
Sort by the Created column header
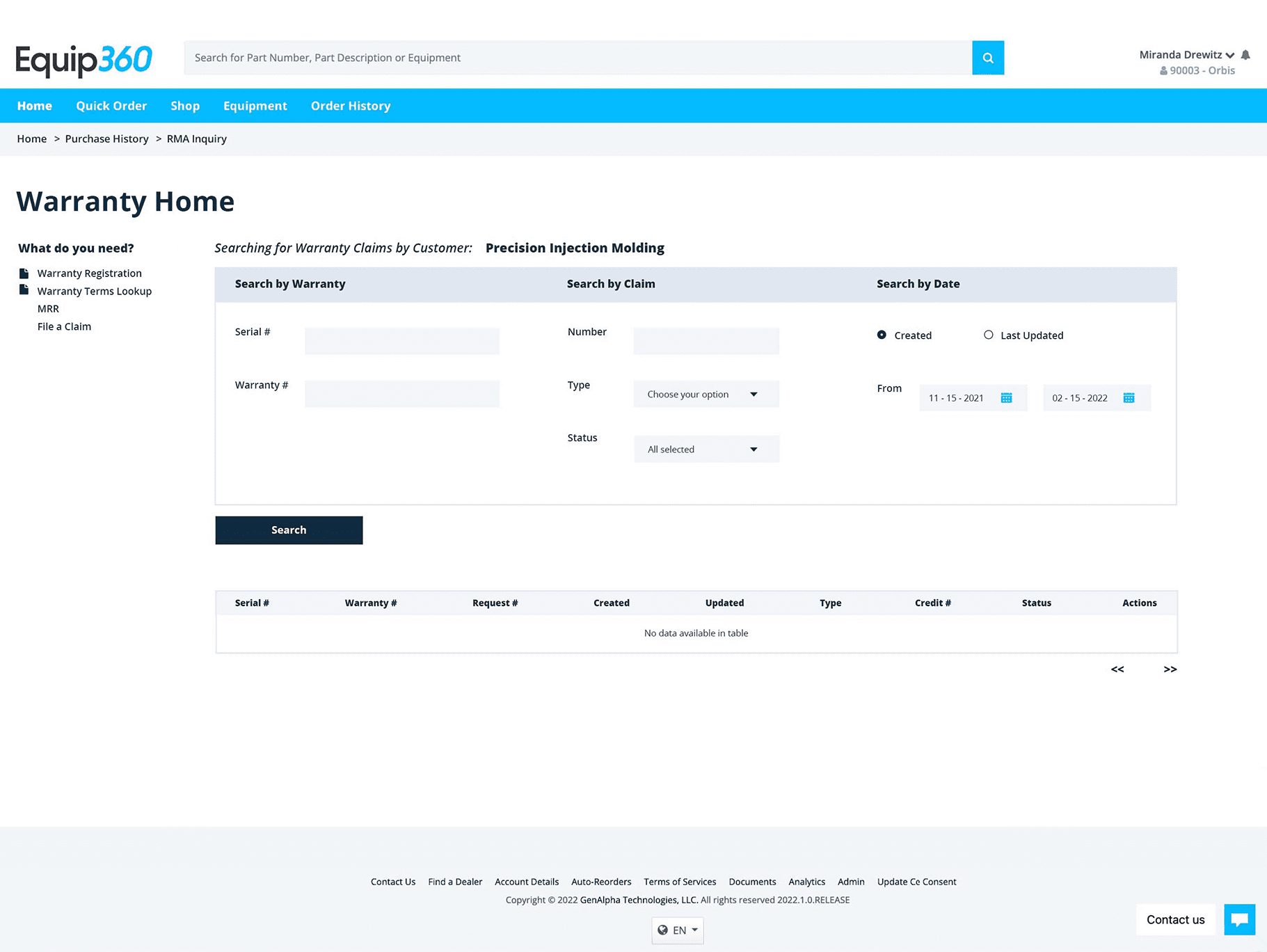[x=612, y=603]
